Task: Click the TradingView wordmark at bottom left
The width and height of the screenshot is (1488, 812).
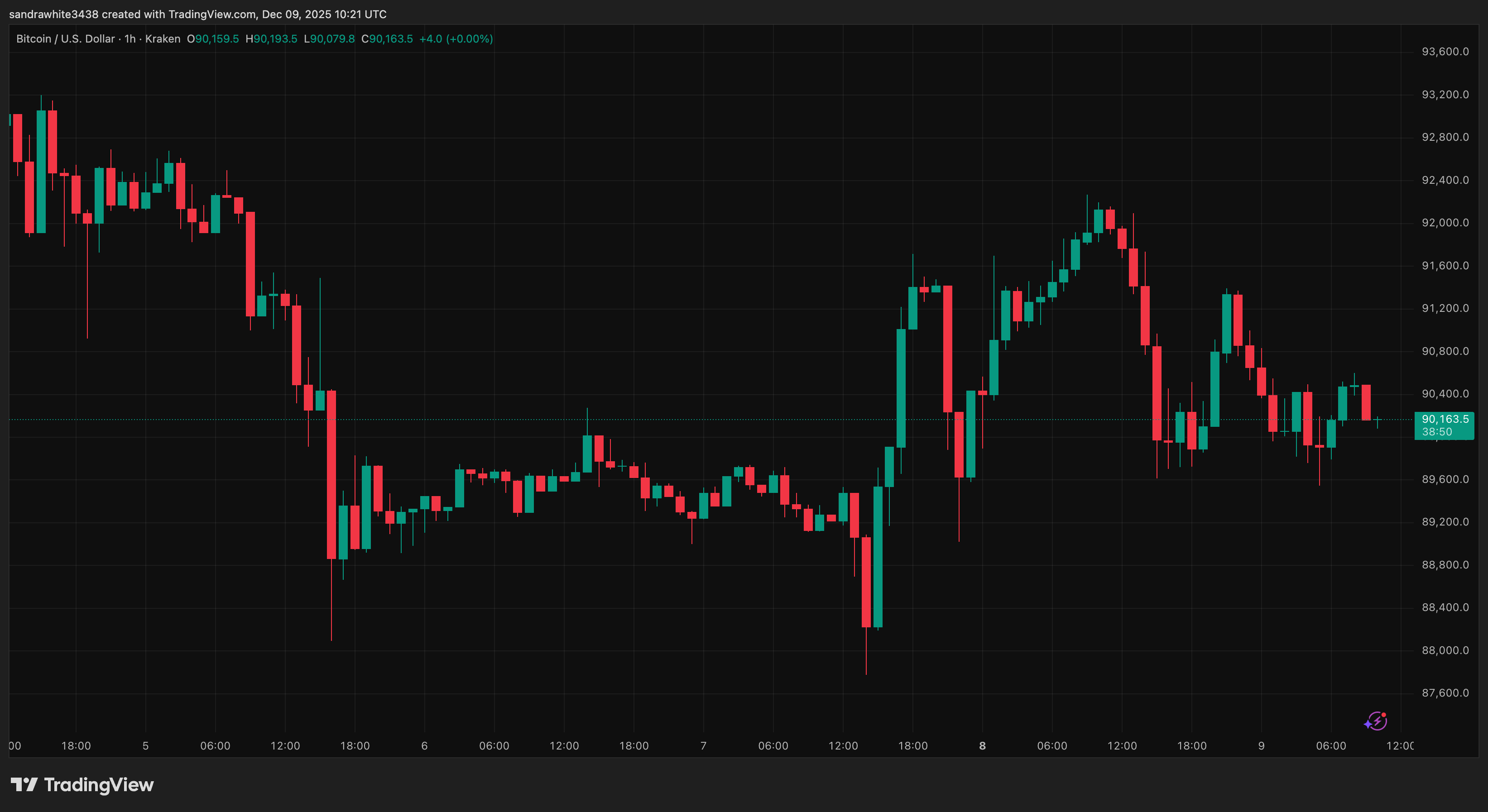Action: (98, 784)
